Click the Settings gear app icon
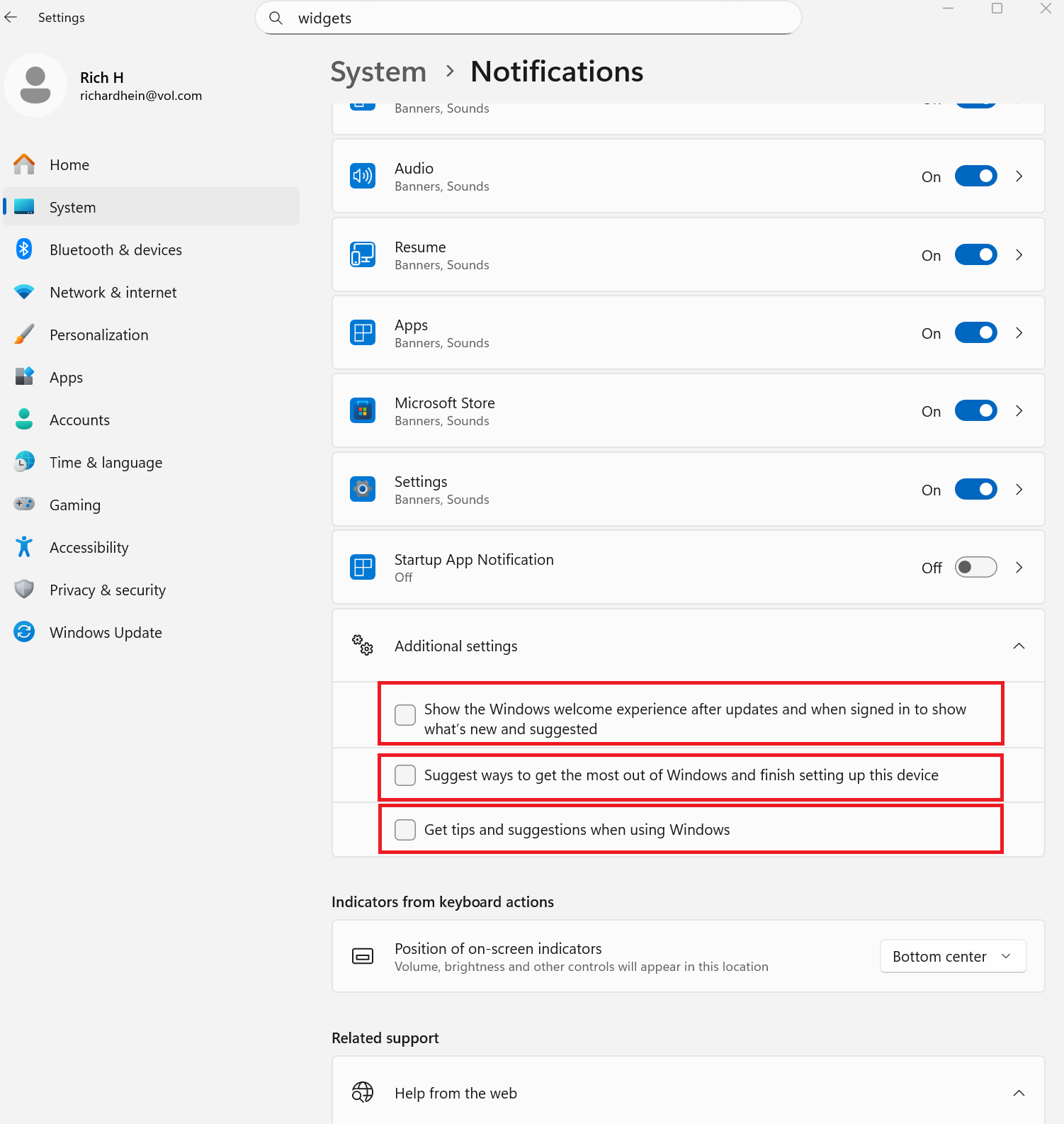This screenshot has height=1124, width=1064. pyautogui.click(x=363, y=489)
